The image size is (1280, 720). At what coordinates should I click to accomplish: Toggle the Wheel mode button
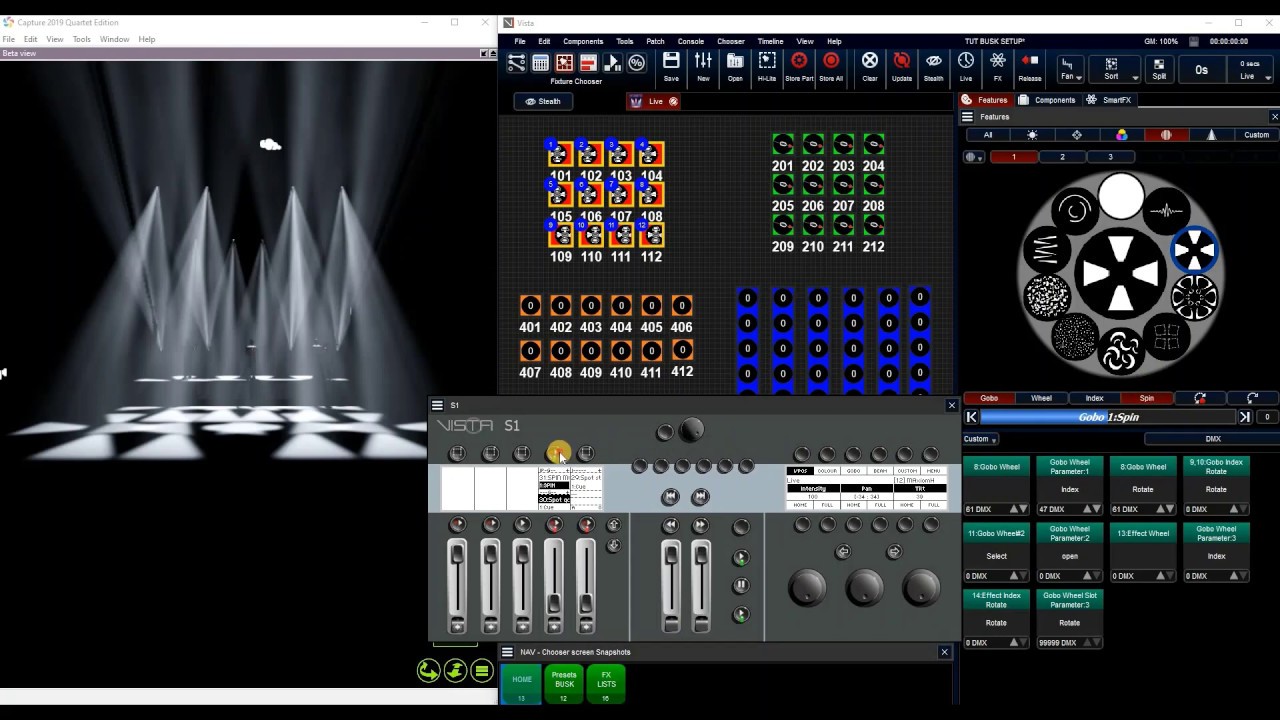click(x=1041, y=398)
